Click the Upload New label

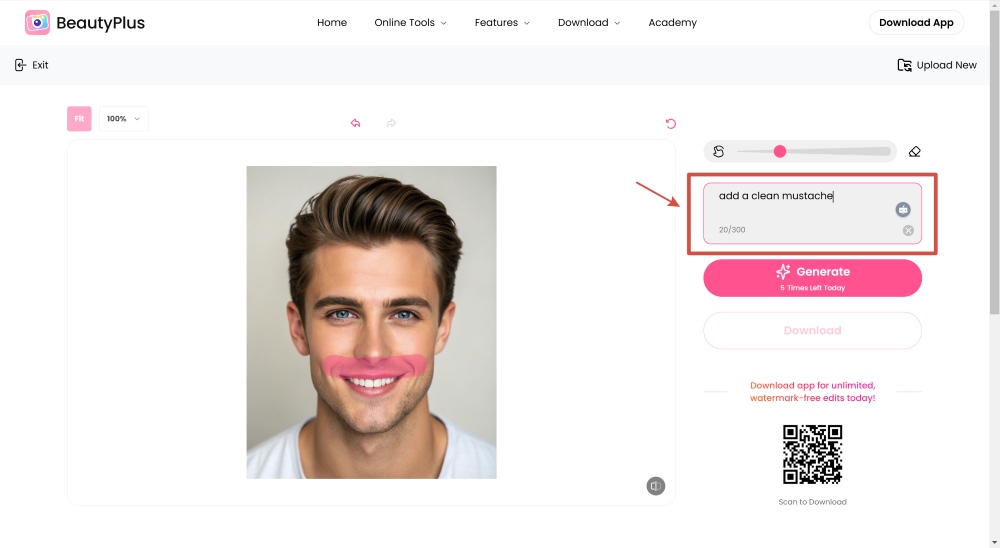coord(946,65)
